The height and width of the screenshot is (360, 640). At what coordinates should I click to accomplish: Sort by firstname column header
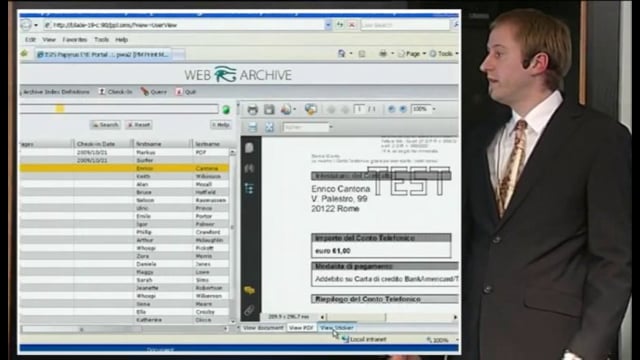click(x=162, y=144)
